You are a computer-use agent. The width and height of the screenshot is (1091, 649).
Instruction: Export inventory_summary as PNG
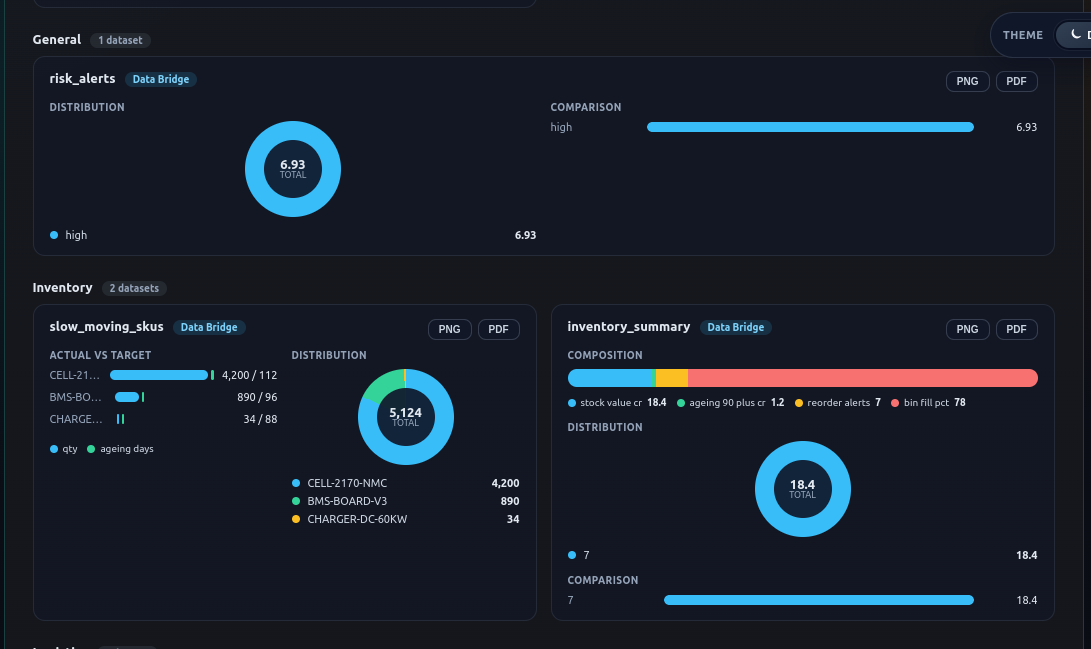pos(967,329)
